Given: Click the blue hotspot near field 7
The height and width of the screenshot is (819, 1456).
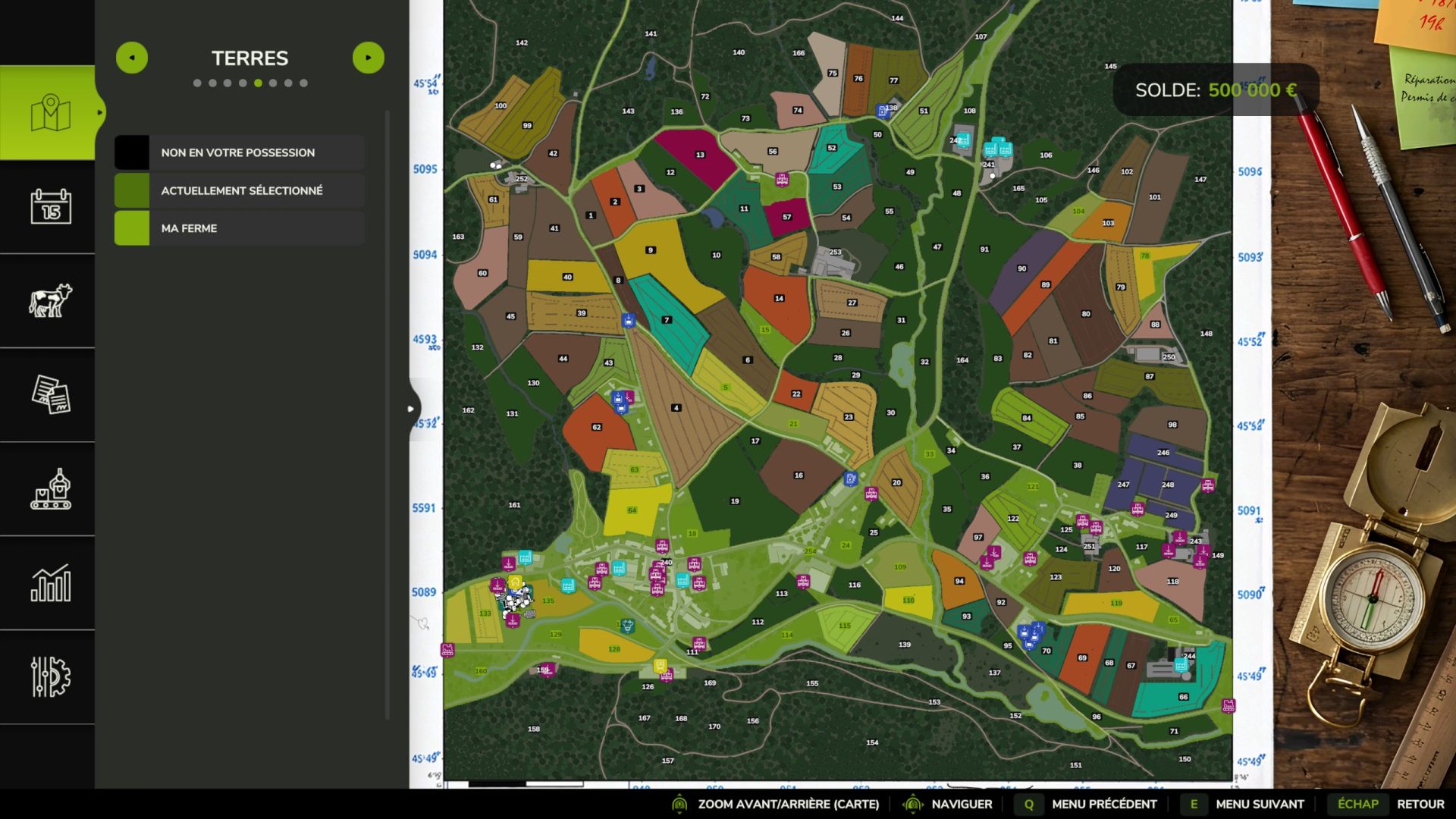Looking at the screenshot, I should pyautogui.click(x=628, y=321).
